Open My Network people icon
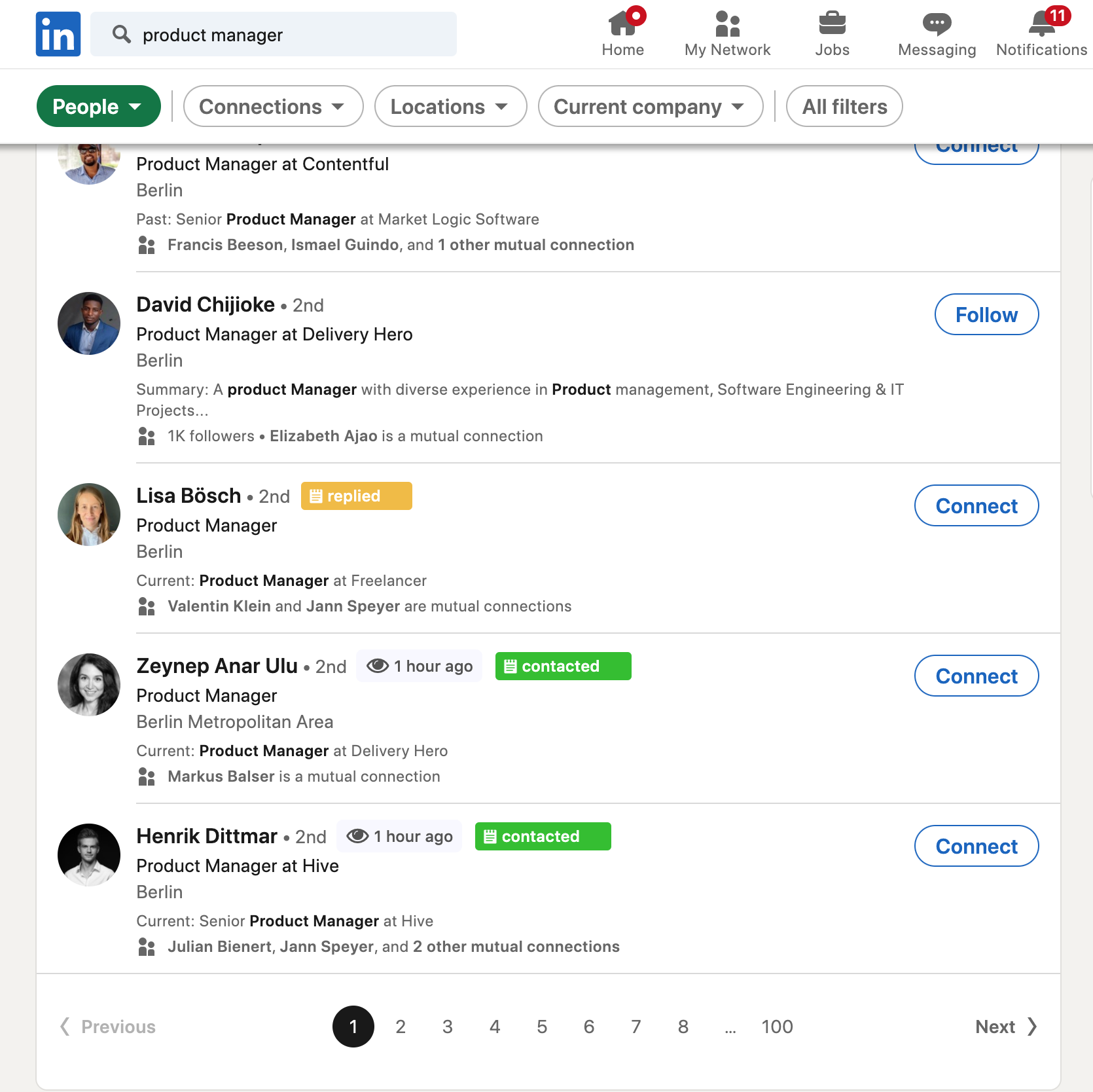This screenshot has width=1093, height=1092. tap(727, 24)
